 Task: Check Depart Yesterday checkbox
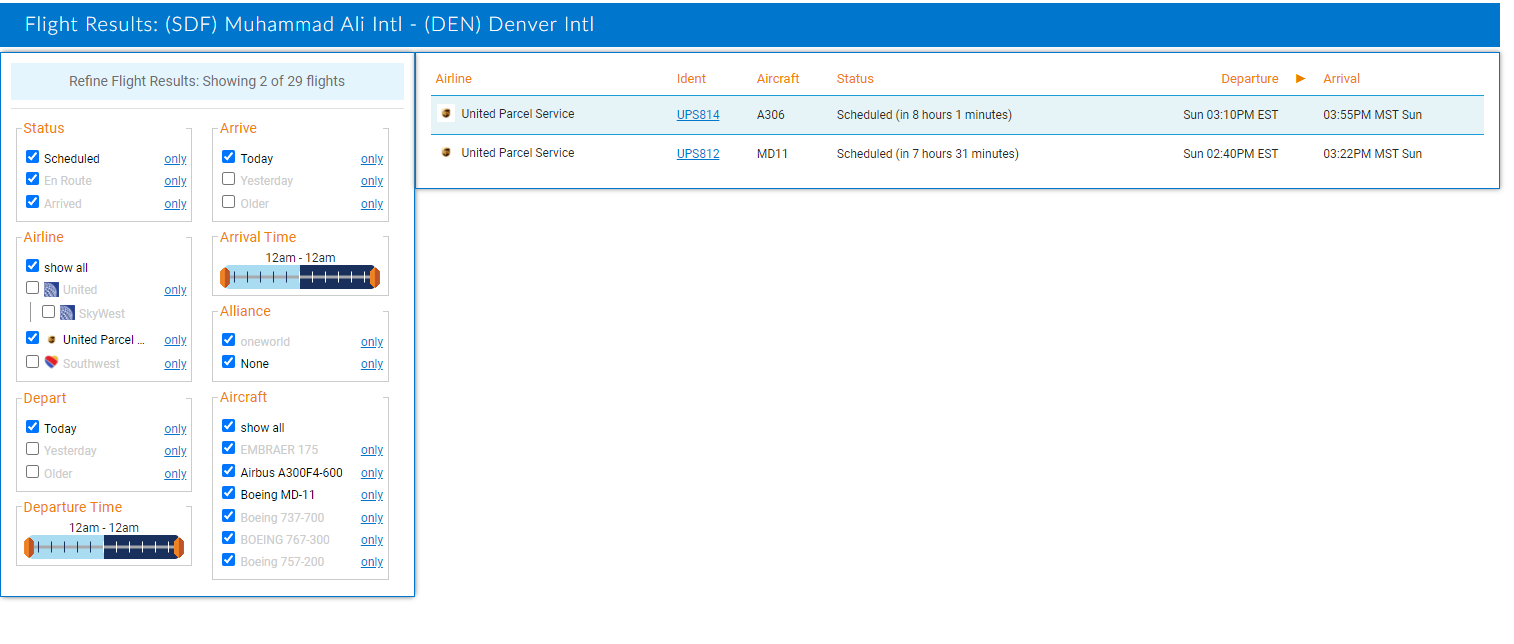[32, 449]
